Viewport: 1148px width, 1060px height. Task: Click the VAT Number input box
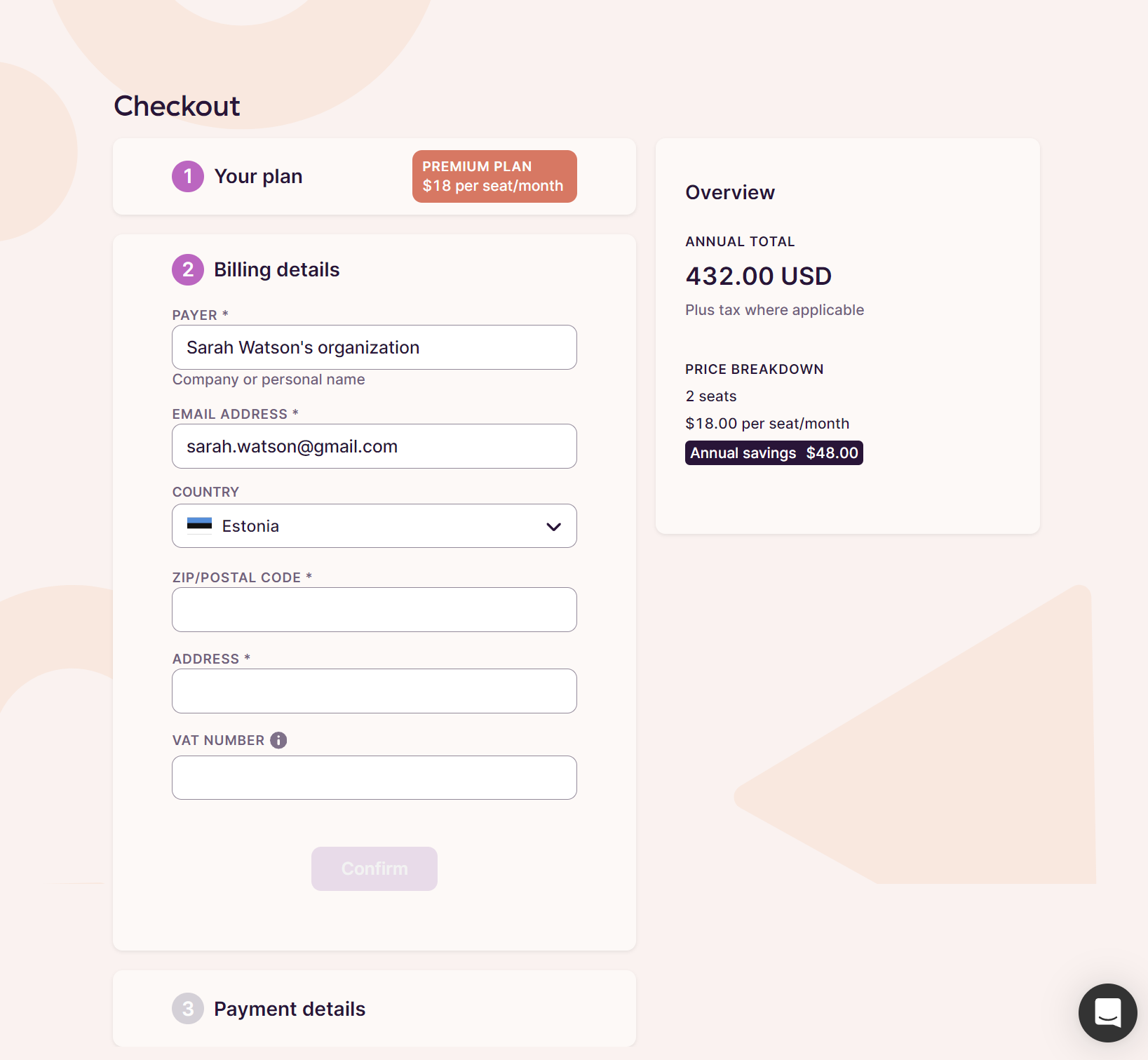(374, 777)
